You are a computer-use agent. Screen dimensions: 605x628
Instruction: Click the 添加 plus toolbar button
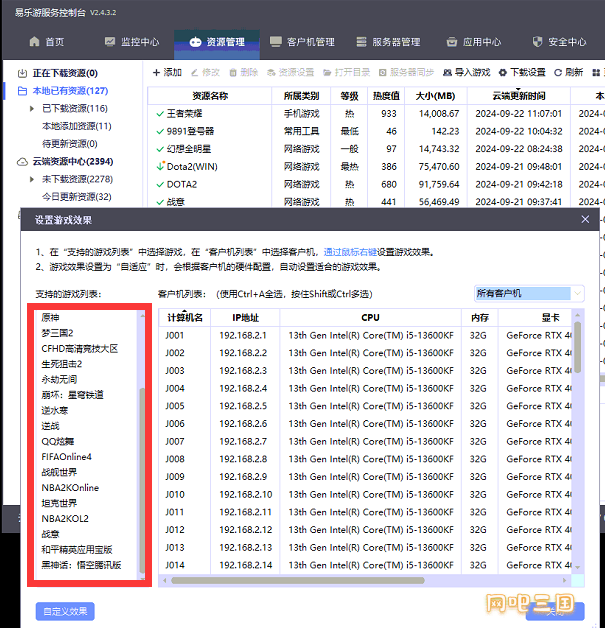(167, 72)
